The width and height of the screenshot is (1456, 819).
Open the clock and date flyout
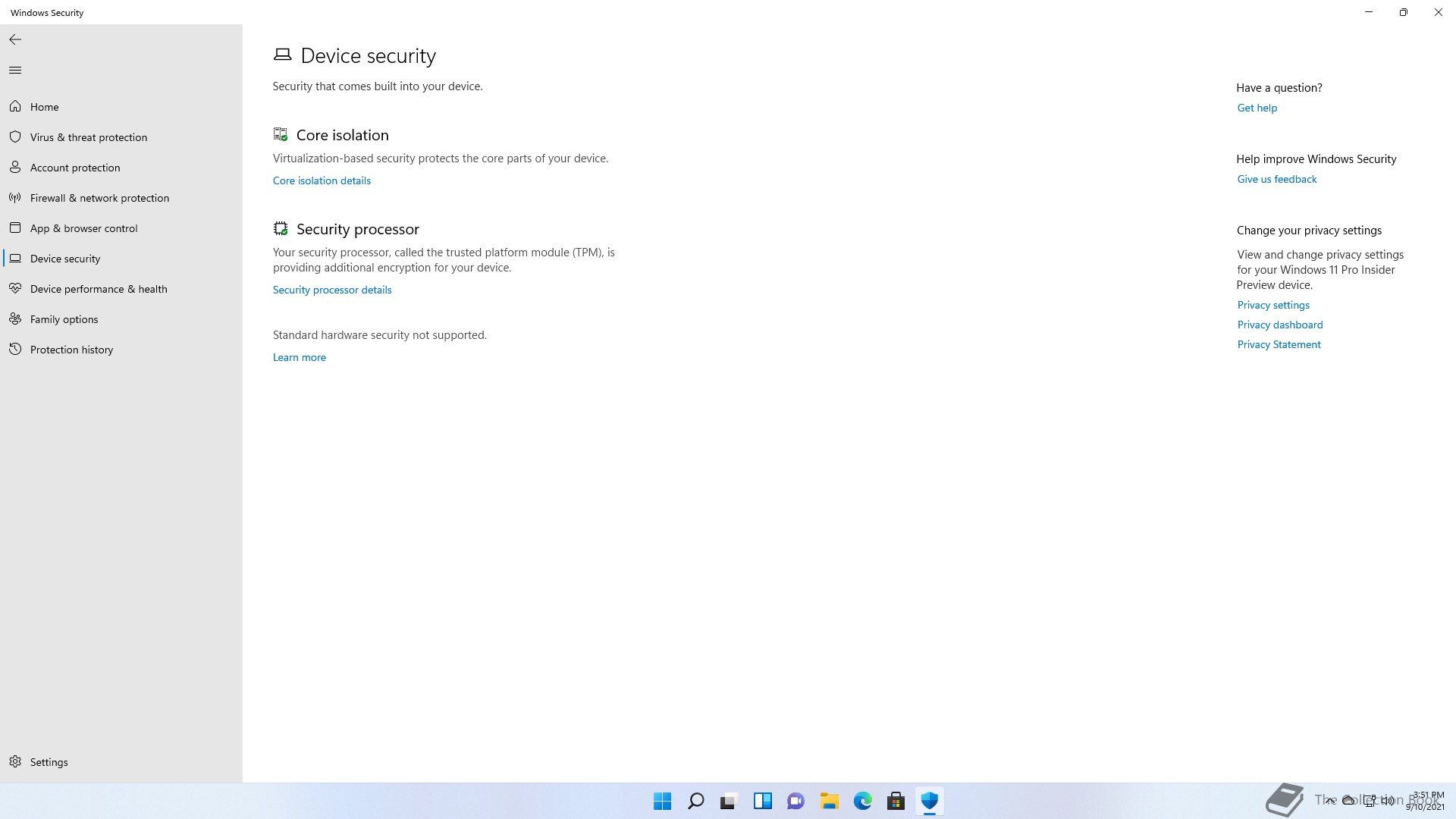[x=1425, y=801]
